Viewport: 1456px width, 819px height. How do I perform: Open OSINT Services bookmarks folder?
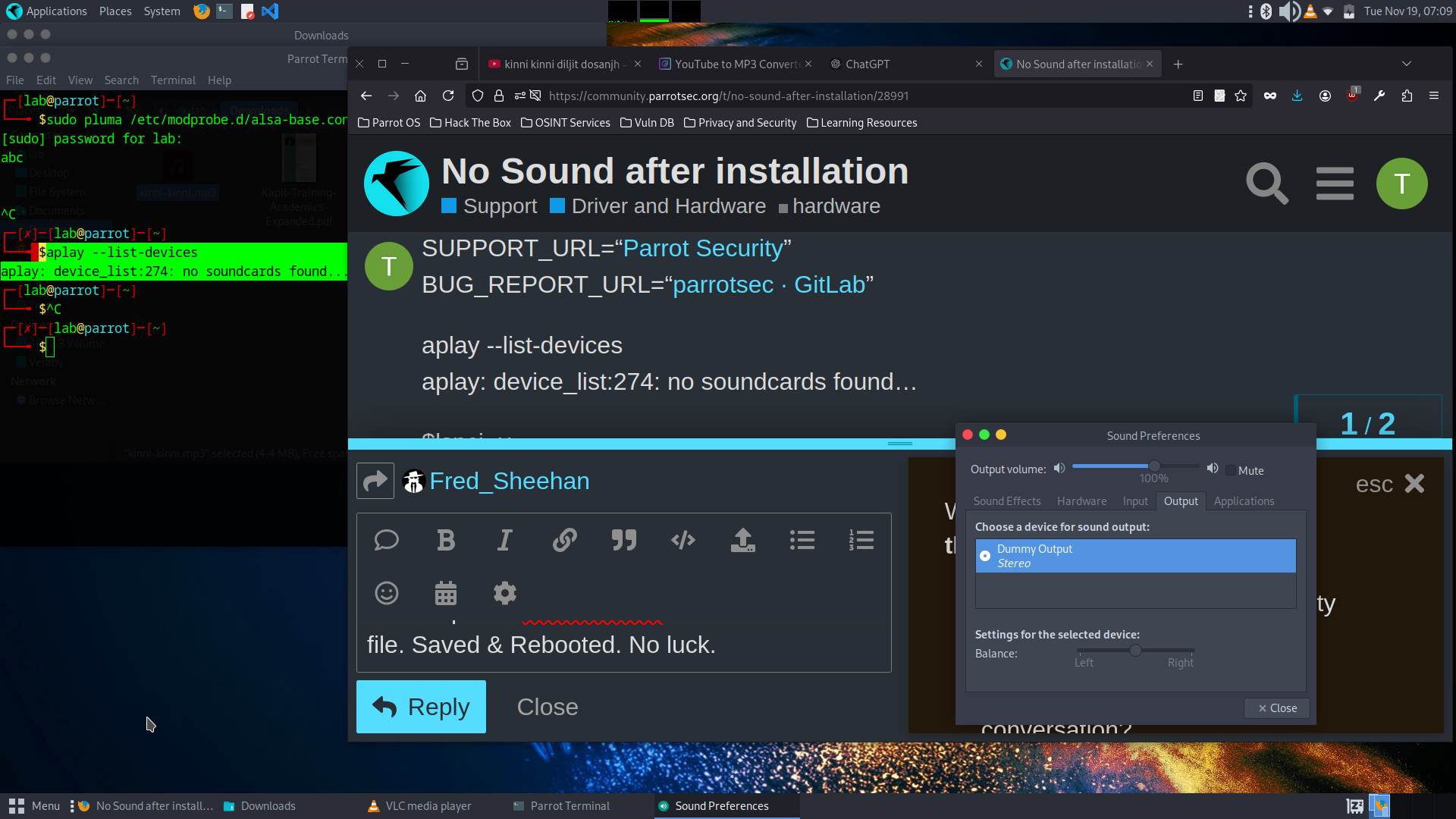pos(566,123)
